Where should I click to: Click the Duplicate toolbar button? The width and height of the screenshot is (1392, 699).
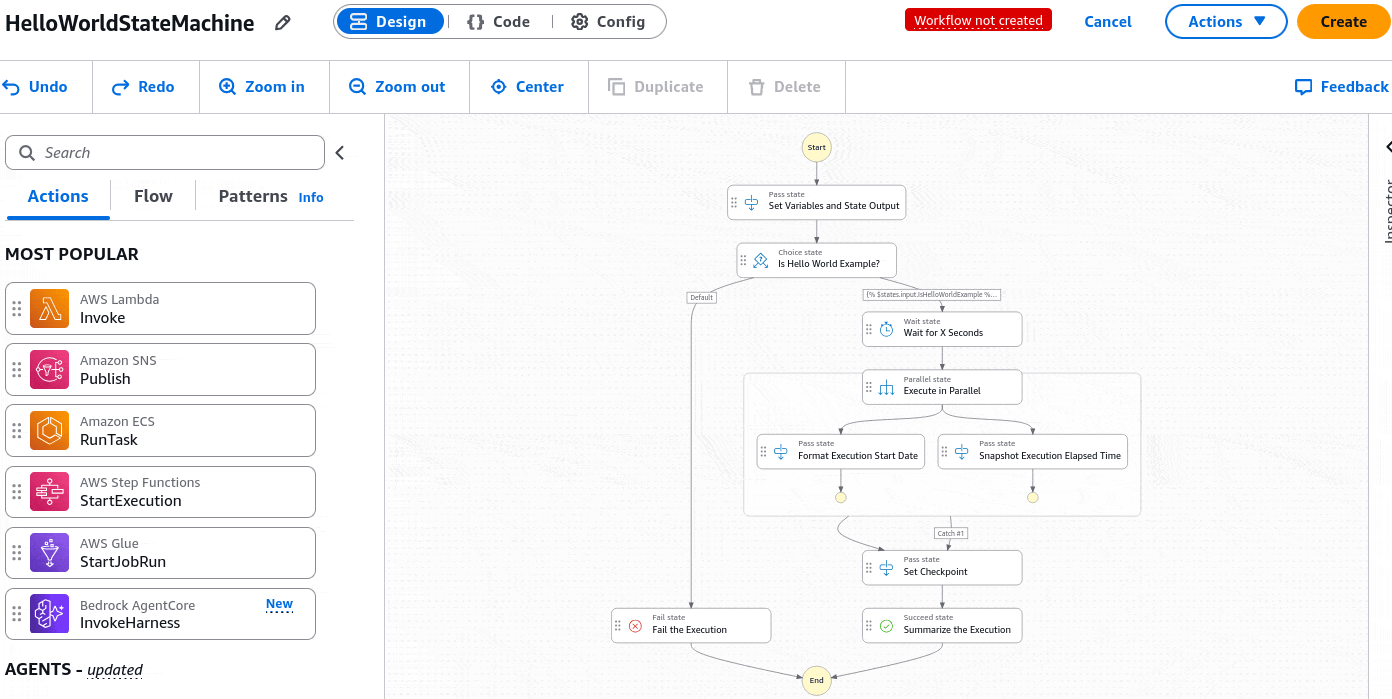point(656,87)
